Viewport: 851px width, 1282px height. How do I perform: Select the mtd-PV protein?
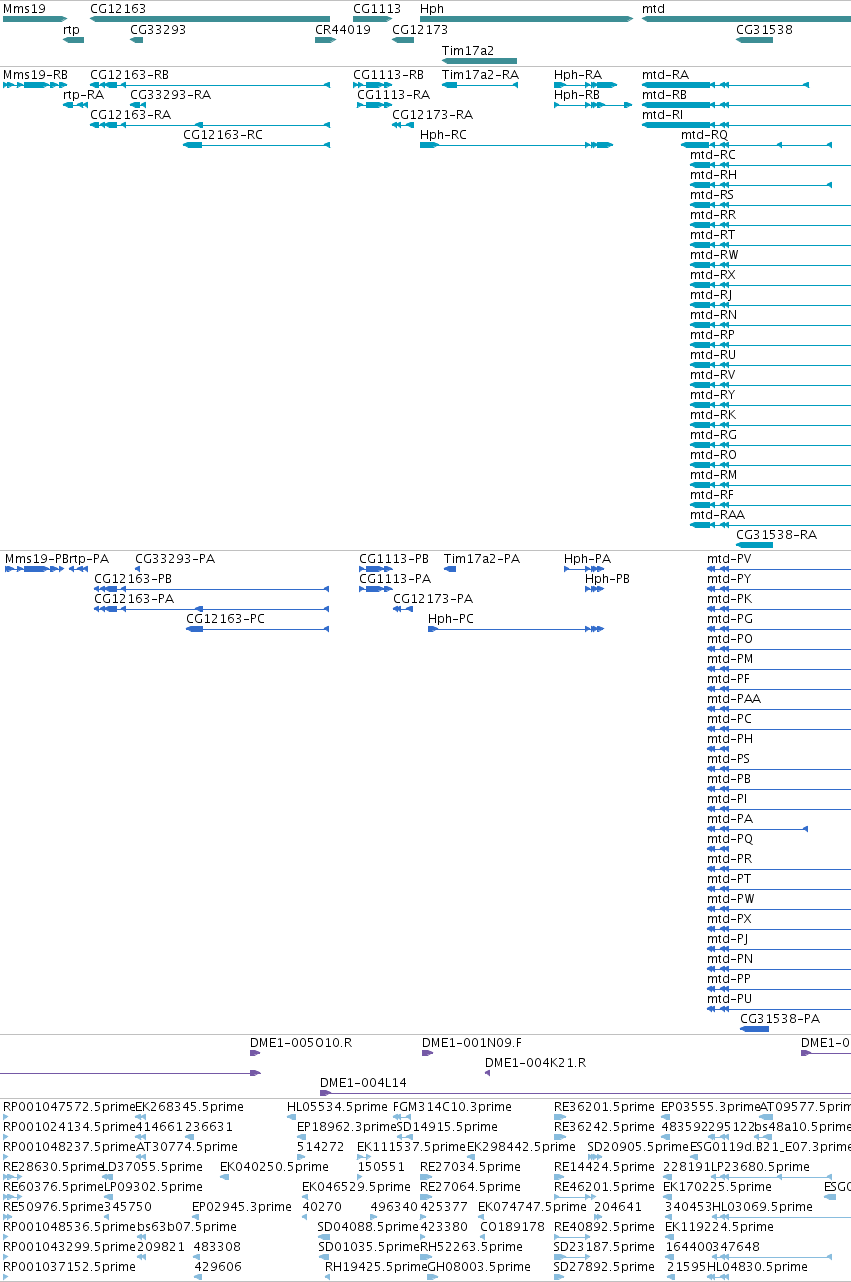coord(779,569)
